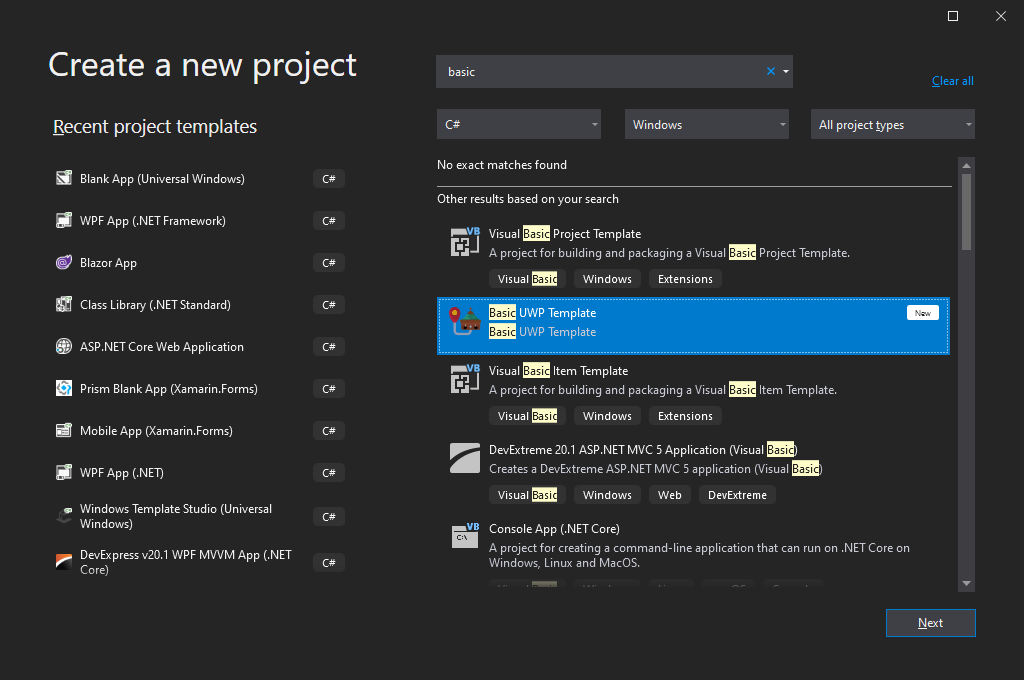Click C# badge next to WPF App (.NET)
Viewport: 1024px width, 680px height.
[x=328, y=472]
